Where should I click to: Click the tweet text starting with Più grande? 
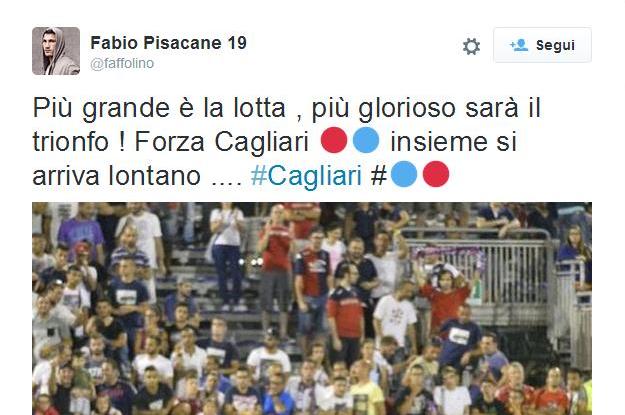(286, 142)
